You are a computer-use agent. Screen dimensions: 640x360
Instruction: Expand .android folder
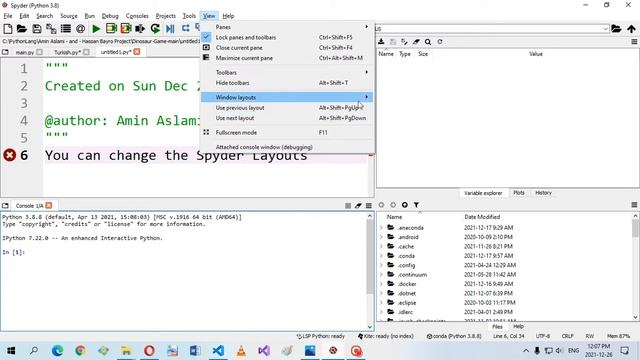[381, 237]
